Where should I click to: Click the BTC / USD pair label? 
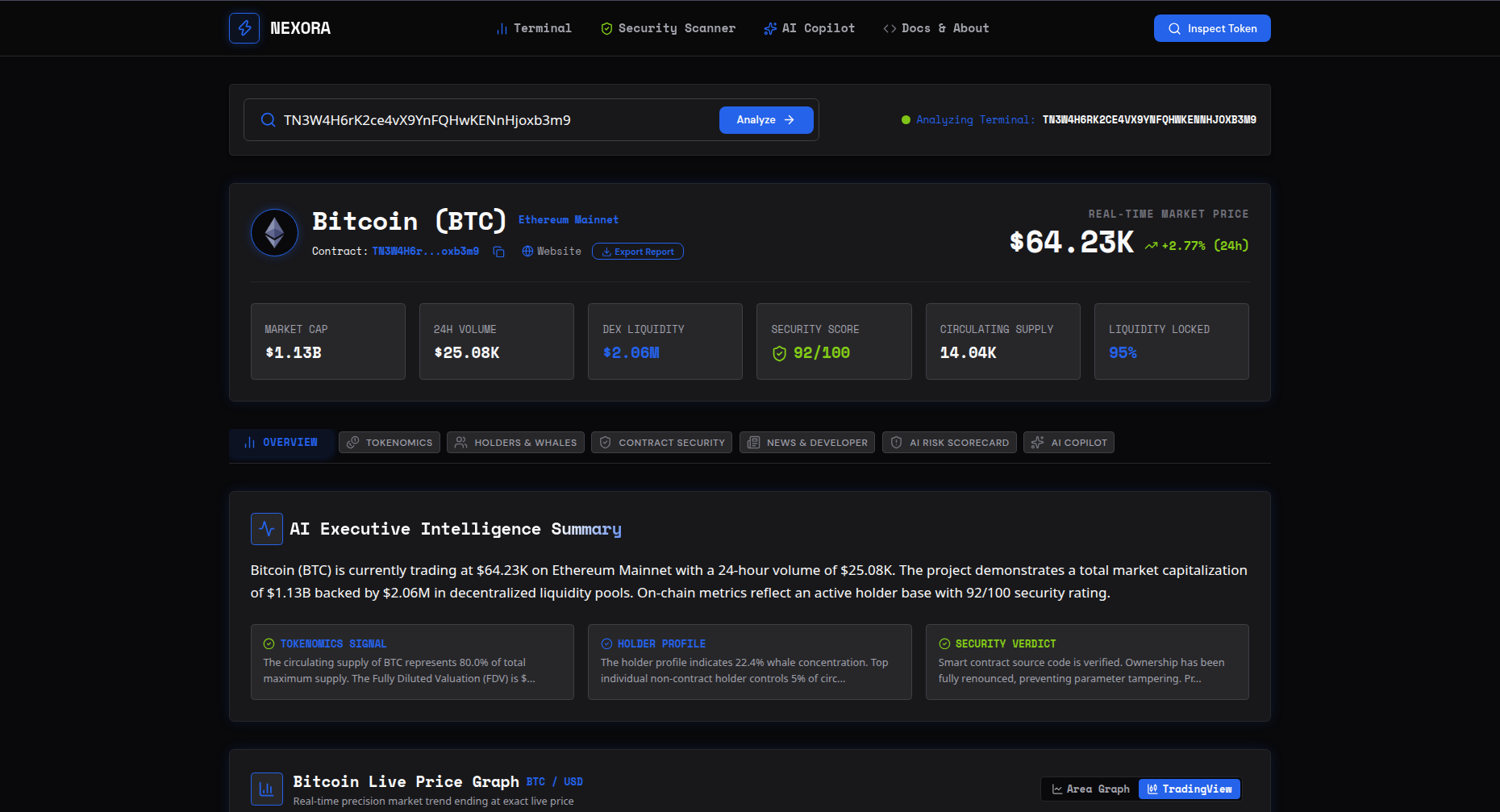pyautogui.click(x=555, y=782)
